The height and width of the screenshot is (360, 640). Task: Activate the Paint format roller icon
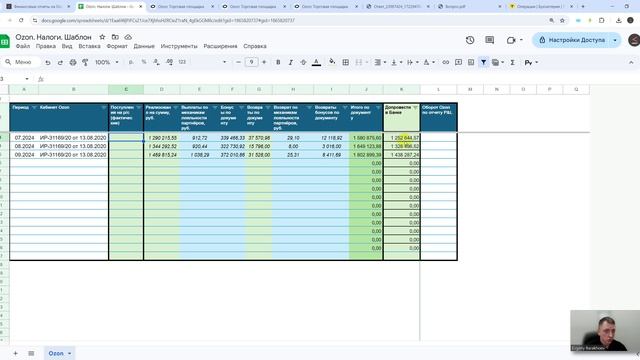(85, 62)
